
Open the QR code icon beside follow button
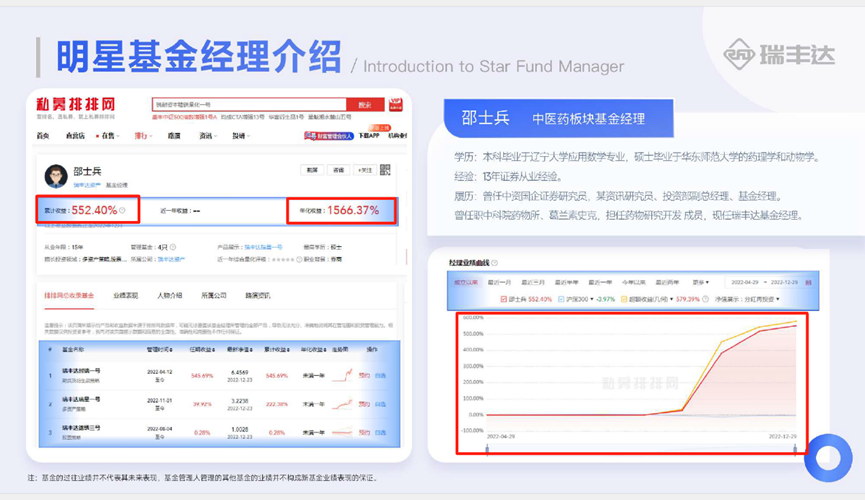click(x=385, y=170)
